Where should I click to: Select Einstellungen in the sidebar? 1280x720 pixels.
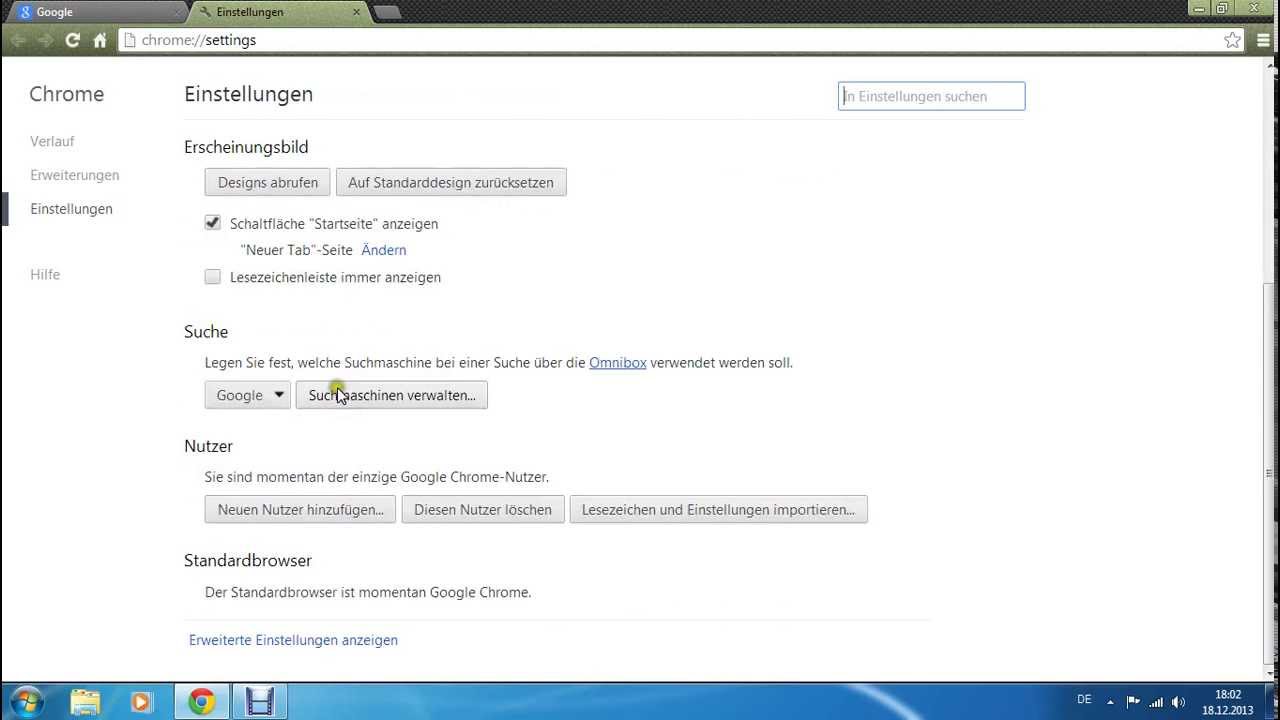[x=71, y=209]
